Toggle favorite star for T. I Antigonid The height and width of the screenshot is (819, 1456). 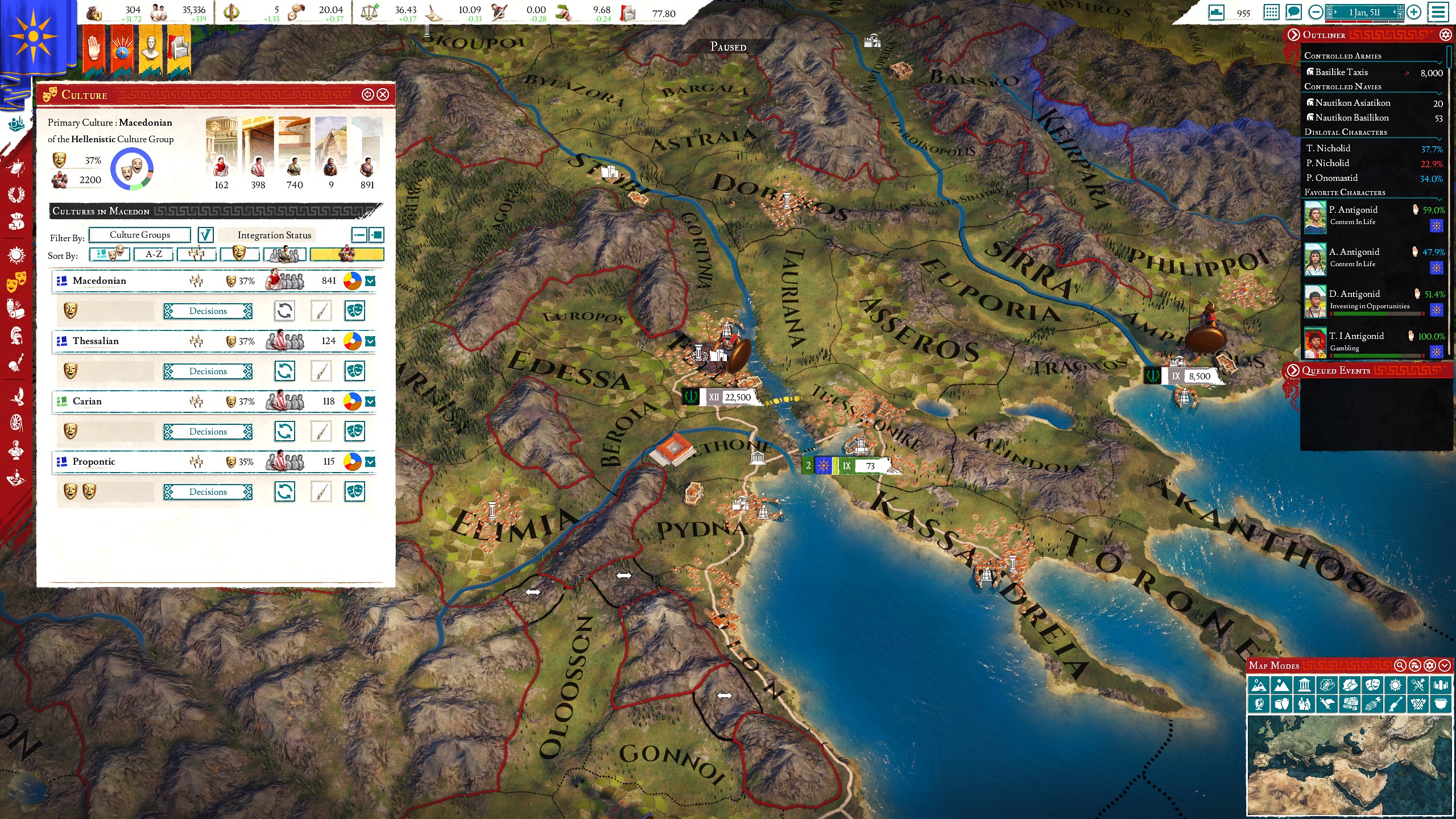coord(1436,352)
